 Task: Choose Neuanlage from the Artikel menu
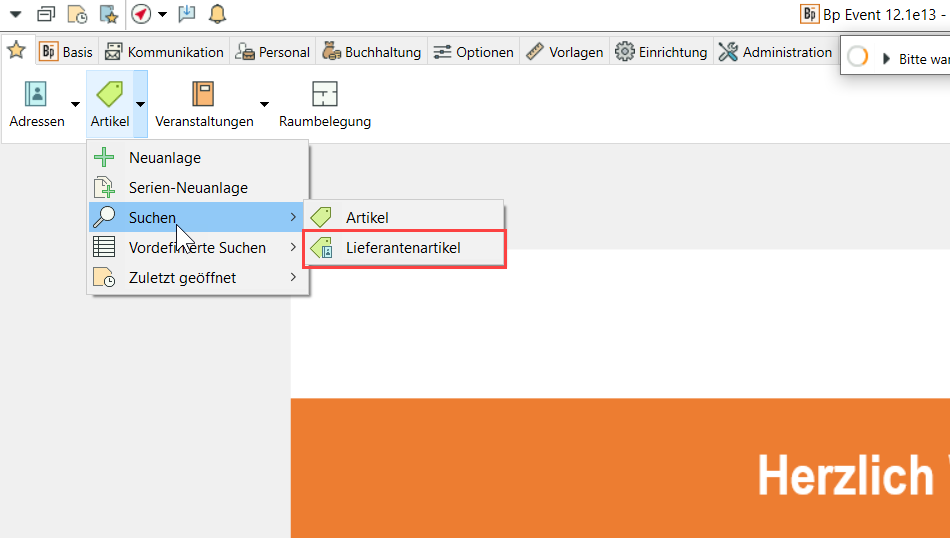165,157
